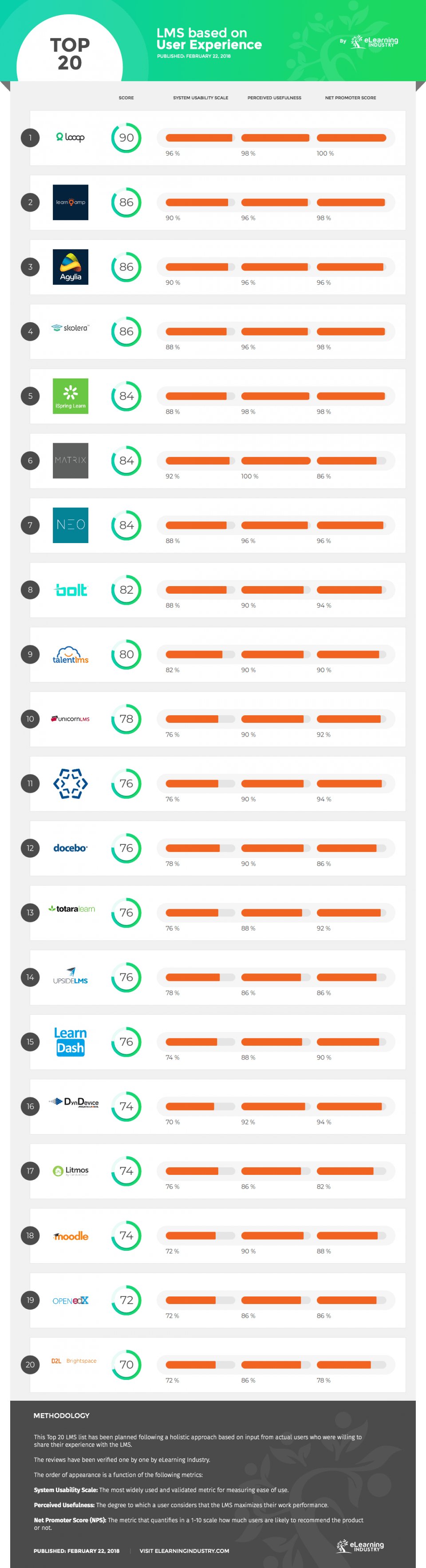Image resolution: width=426 pixels, height=1568 pixels.
Task: Follow the Visit elearningindustry.com link
Action: point(184,1550)
